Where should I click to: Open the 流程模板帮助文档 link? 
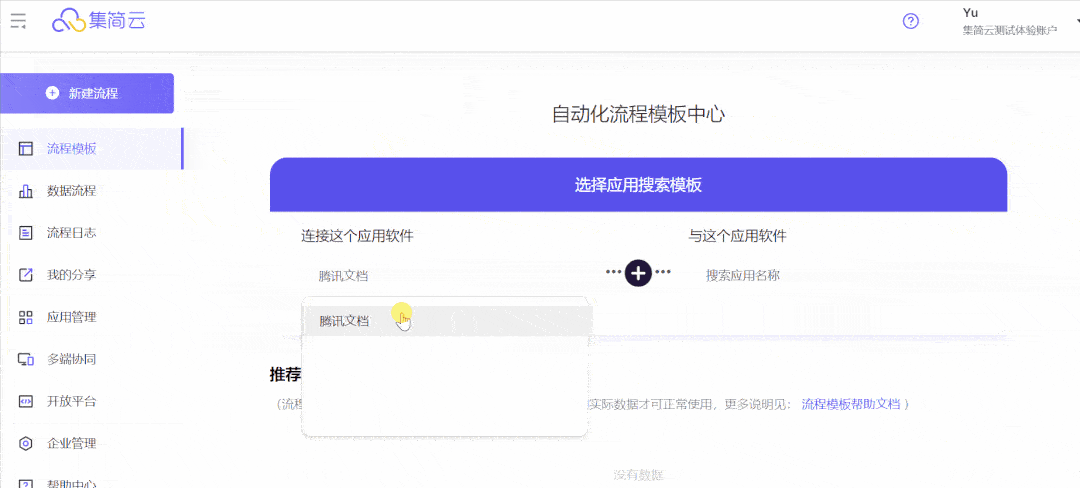(x=850, y=404)
